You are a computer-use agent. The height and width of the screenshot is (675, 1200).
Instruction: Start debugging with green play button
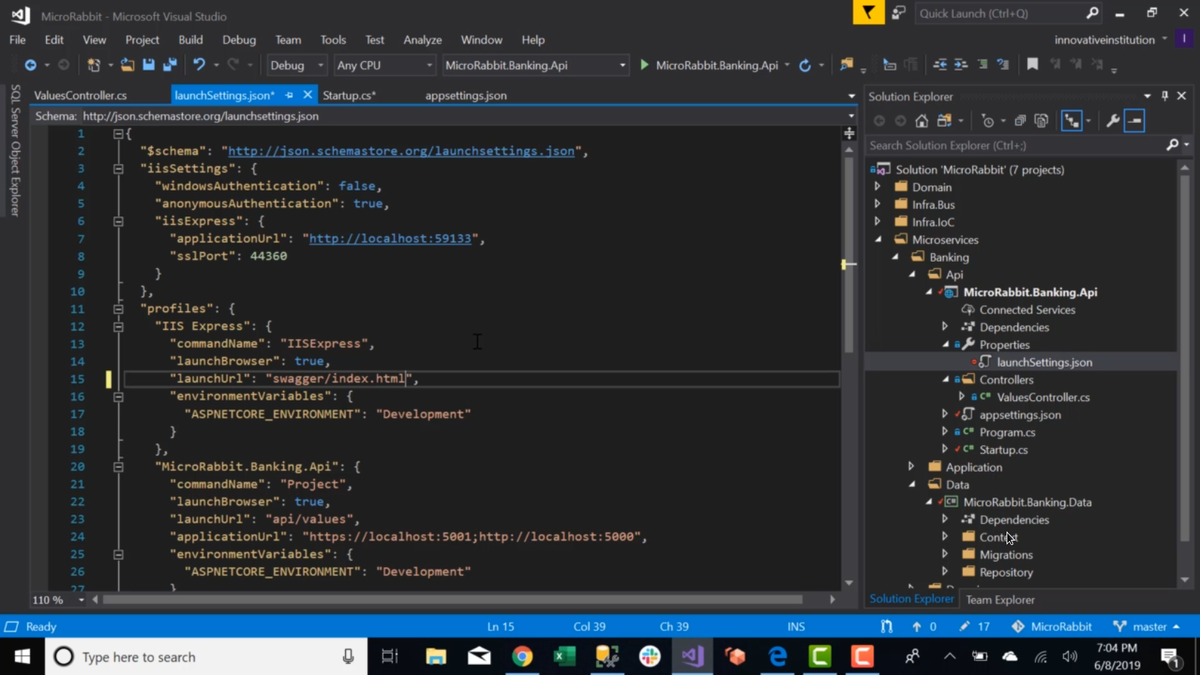(644, 65)
